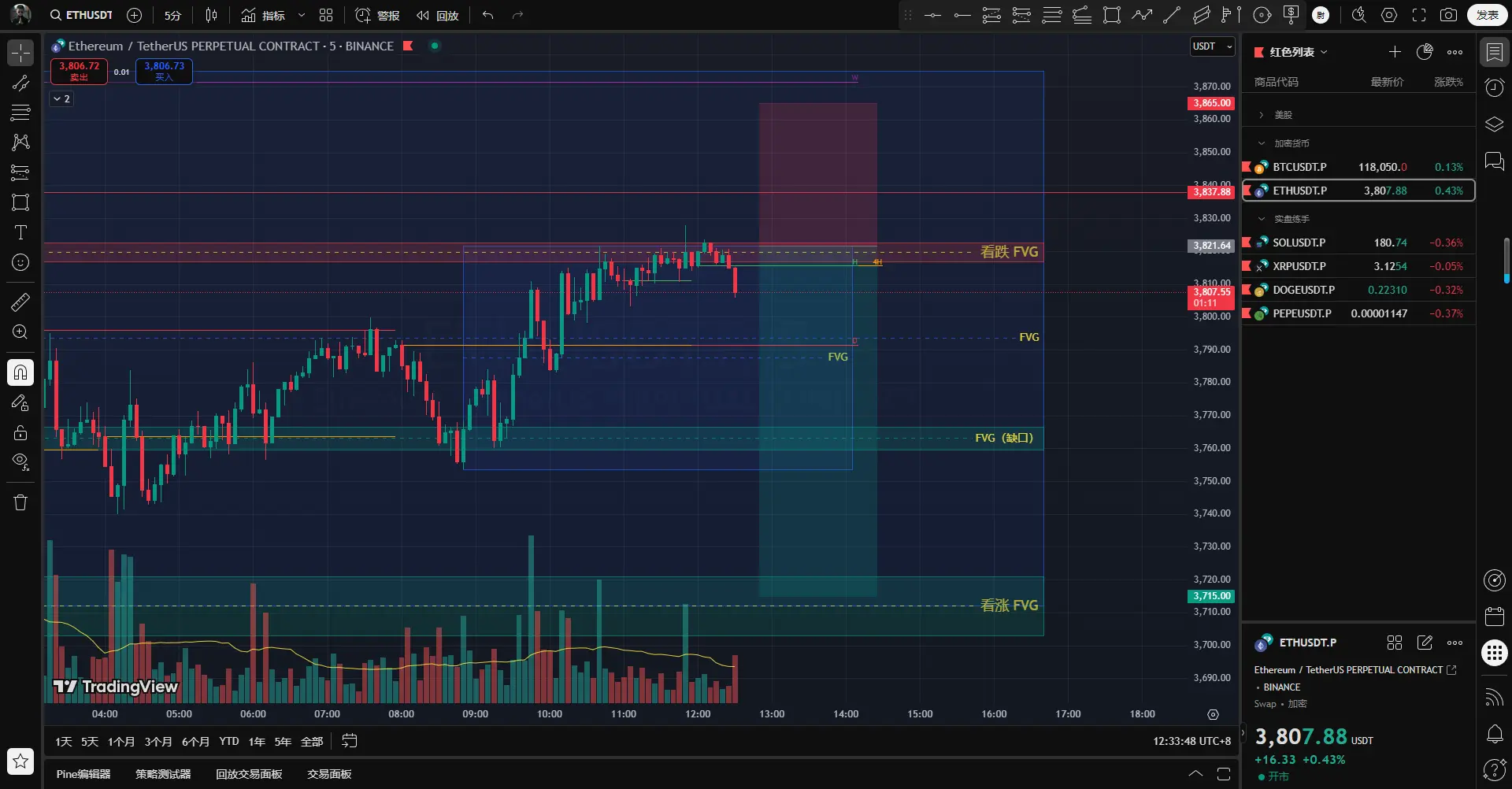This screenshot has width=1512, height=789.
Task: Switch range to 3个月
Action: point(158,742)
